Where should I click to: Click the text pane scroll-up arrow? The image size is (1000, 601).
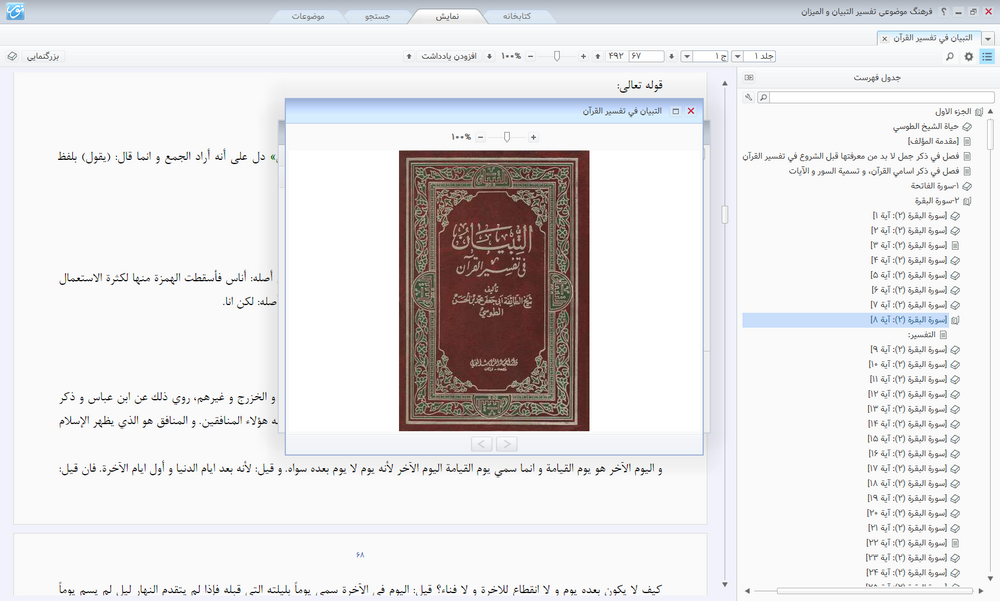(724, 84)
